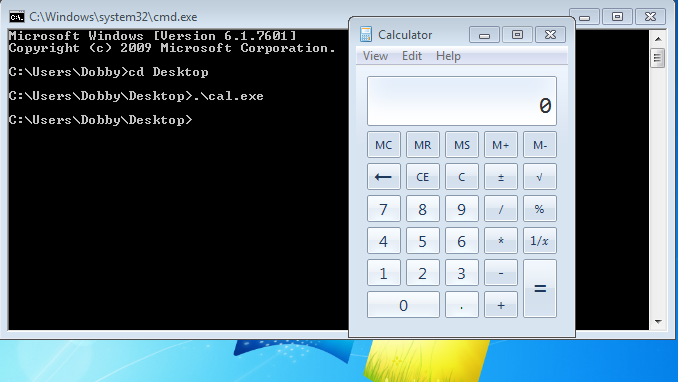
Task: Click calculator digit 4
Action: [384, 241]
